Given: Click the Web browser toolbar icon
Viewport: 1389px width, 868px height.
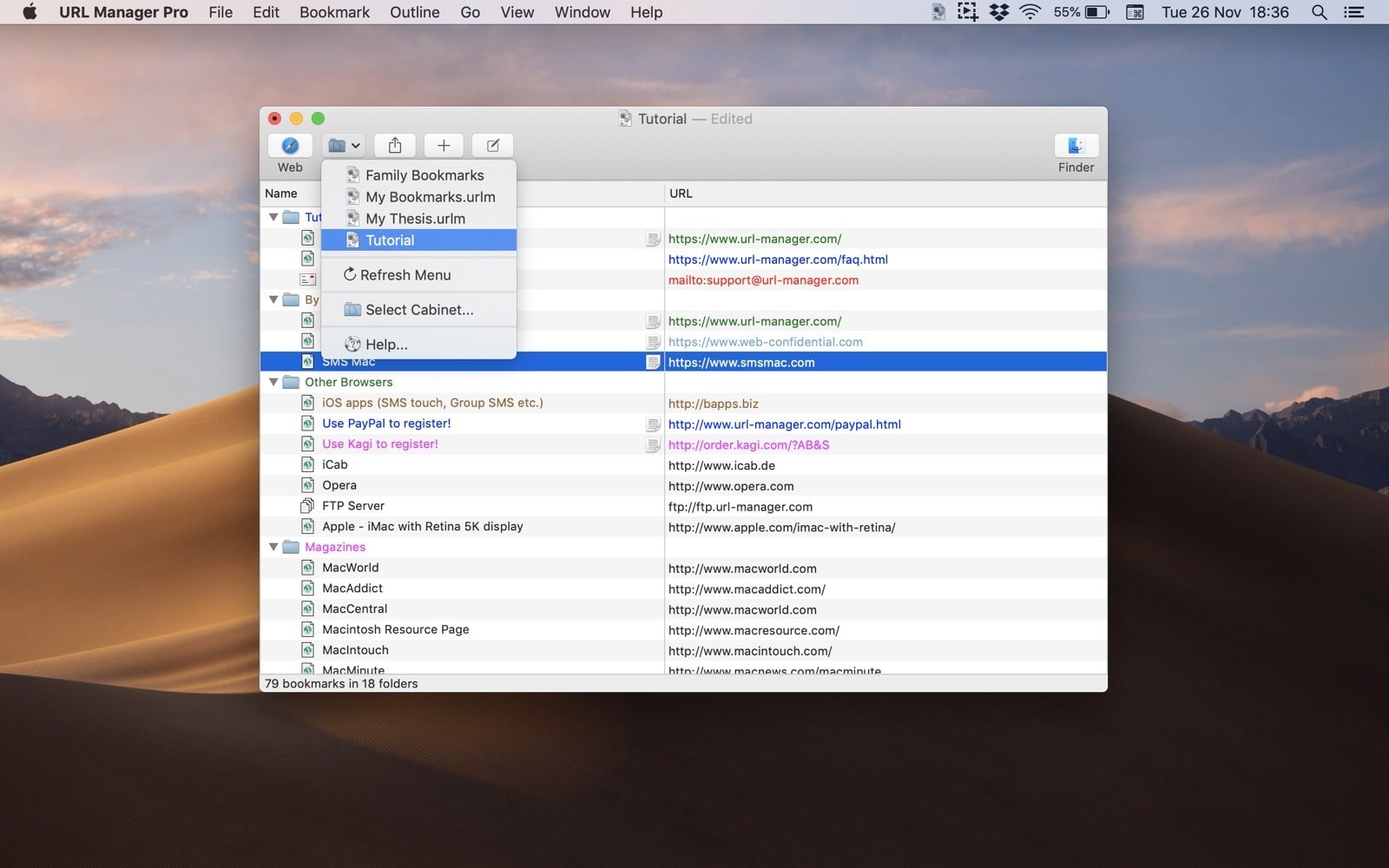Looking at the screenshot, I should pos(290,146).
